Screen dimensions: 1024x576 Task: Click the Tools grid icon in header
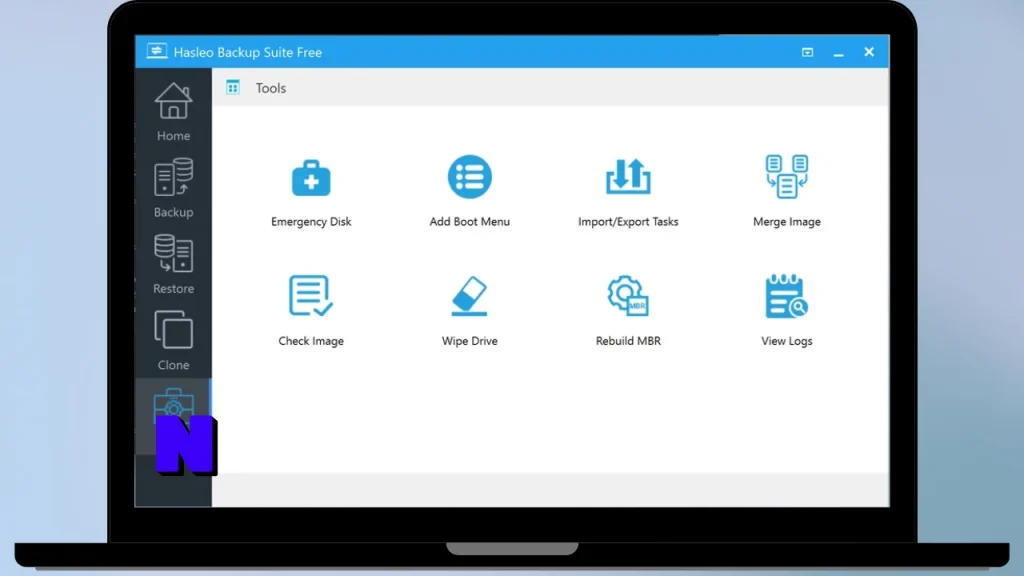click(x=233, y=88)
